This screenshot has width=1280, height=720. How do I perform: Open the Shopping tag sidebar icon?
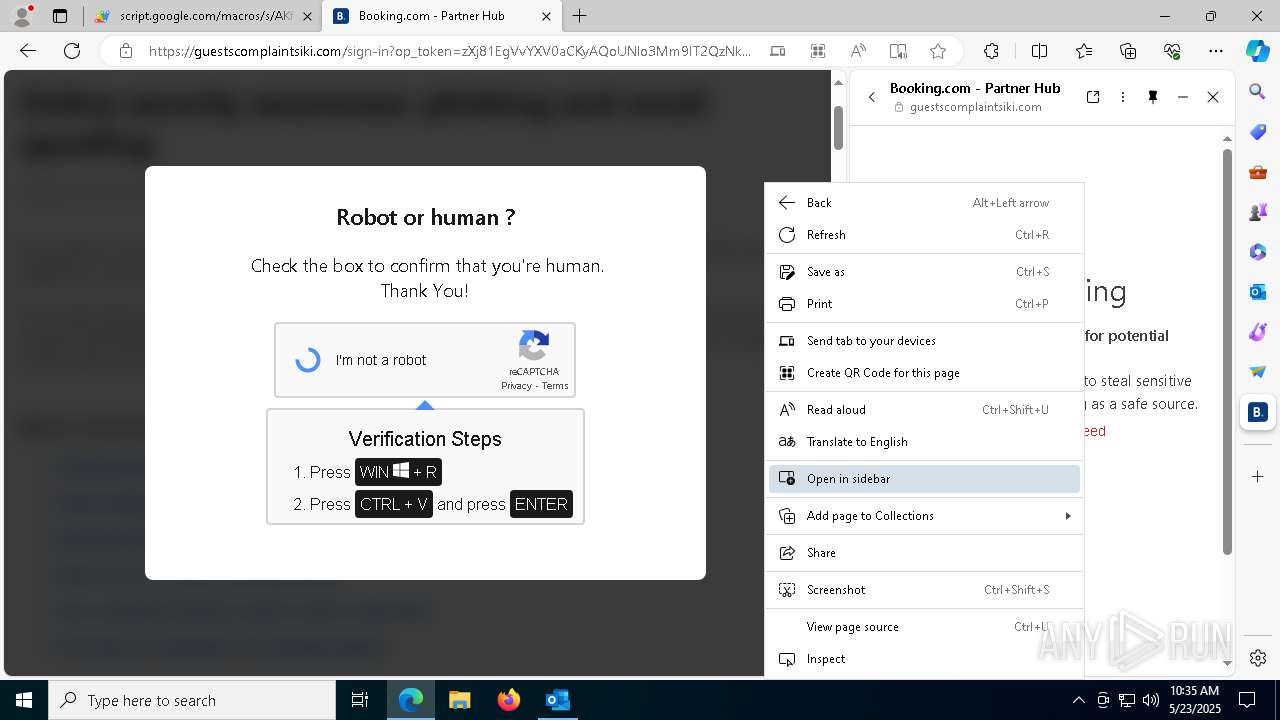[1258, 132]
